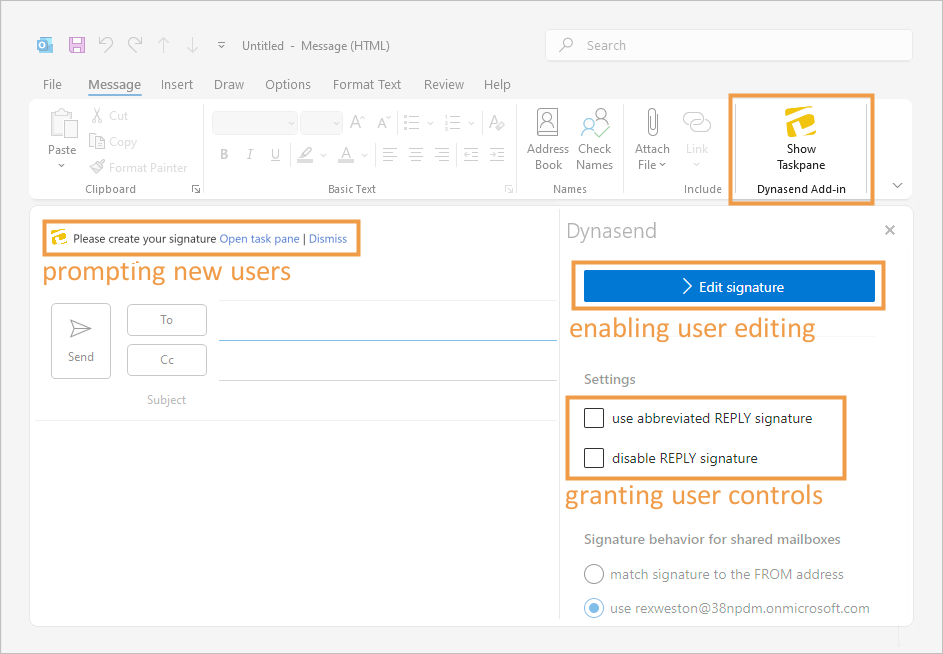Click the Undo icon
The image size is (943, 654).
[105, 45]
